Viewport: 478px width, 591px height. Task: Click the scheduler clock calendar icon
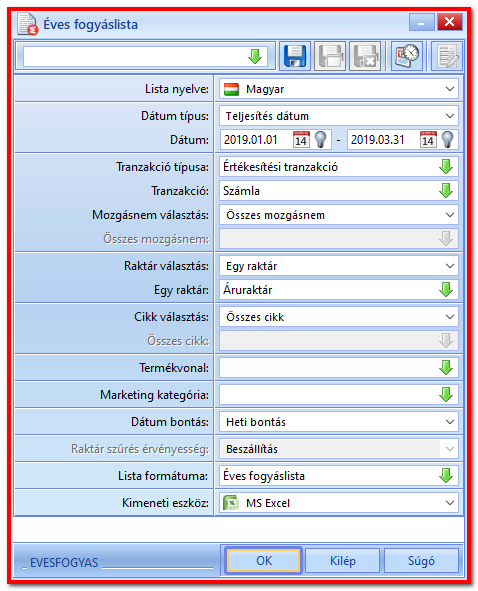coord(407,56)
